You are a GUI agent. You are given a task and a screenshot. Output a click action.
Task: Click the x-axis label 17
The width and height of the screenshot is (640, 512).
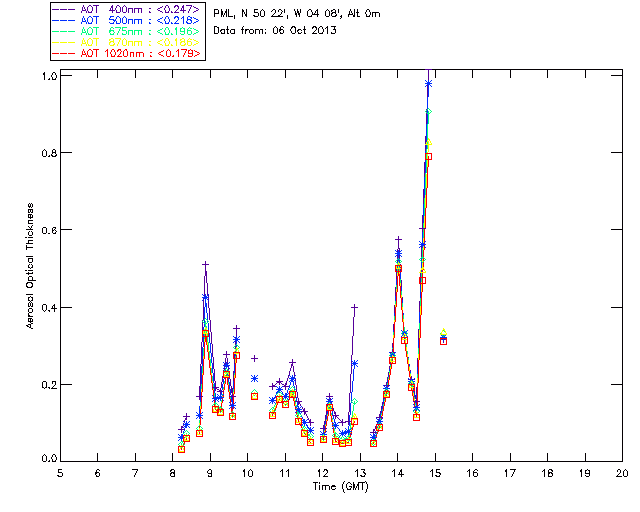pyautogui.click(x=510, y=473)
